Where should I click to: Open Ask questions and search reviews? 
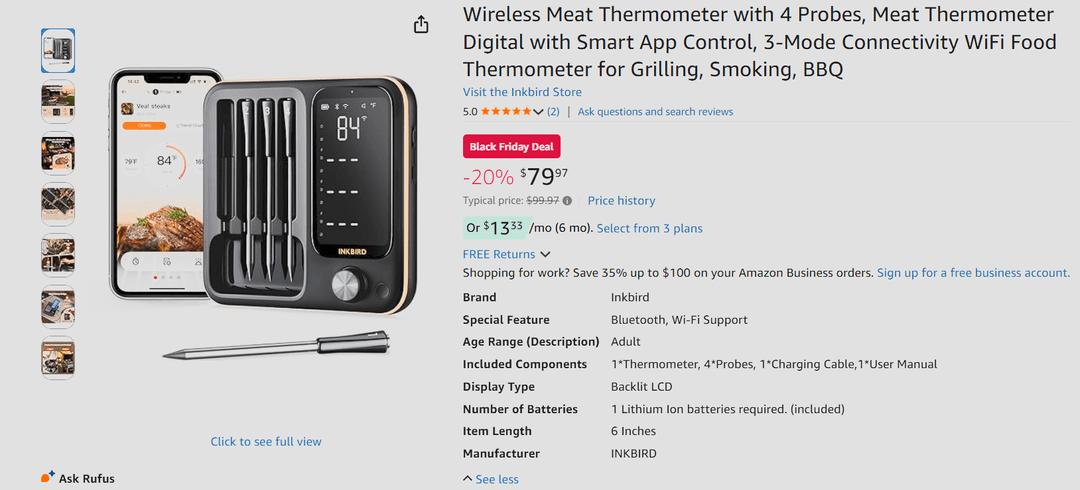tap(655, 112)
